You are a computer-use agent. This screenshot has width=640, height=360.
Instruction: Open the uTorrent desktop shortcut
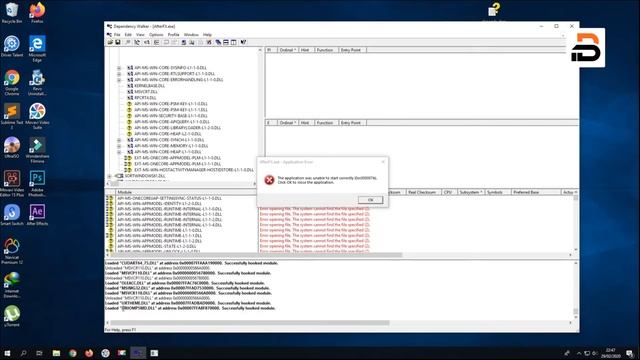click(12, 316)
